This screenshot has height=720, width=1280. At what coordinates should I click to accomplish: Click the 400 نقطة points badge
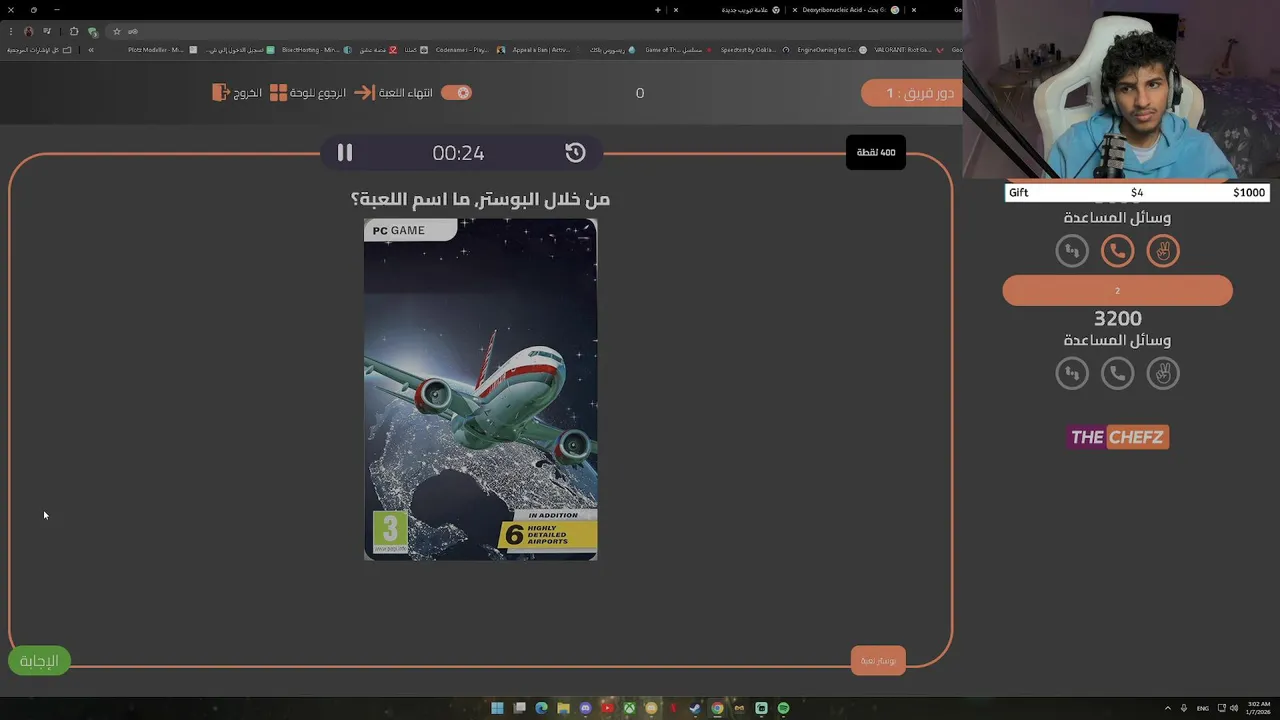(876, 152)
